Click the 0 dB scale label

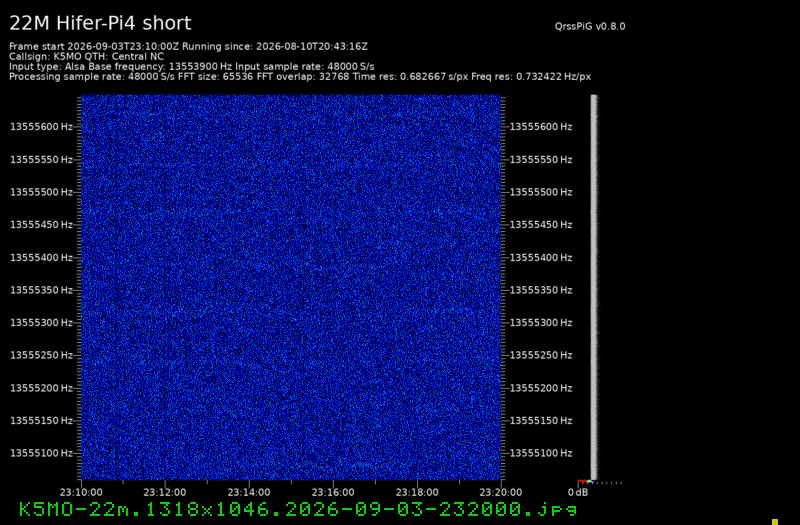click(578, 492)
